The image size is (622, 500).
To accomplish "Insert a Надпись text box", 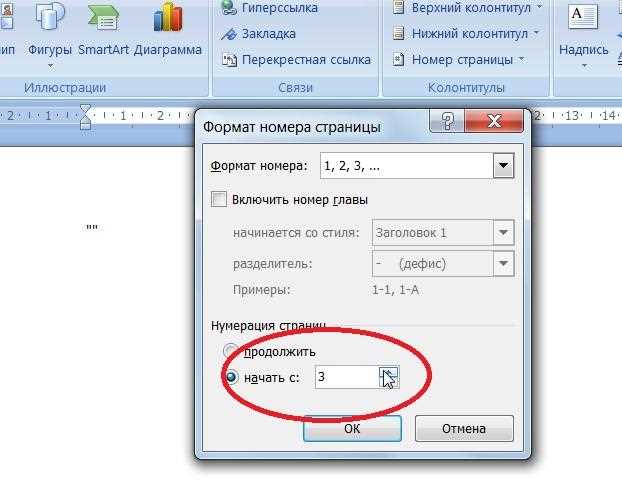I will (583, 34).
